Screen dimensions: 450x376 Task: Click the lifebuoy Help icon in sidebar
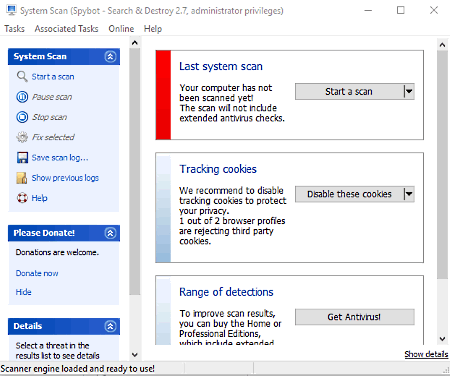pos(22,198)
